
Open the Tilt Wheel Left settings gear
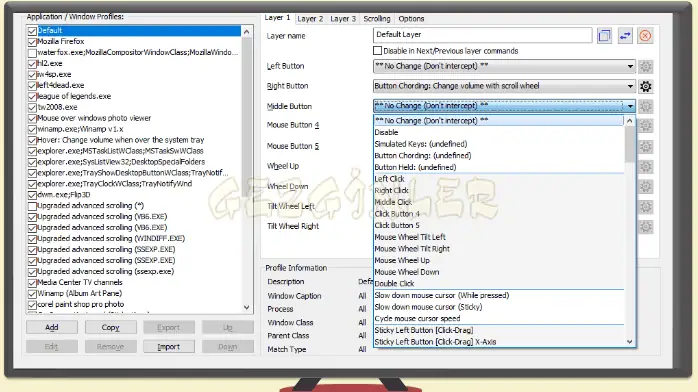pyautogui.click(x=645, y=206)
